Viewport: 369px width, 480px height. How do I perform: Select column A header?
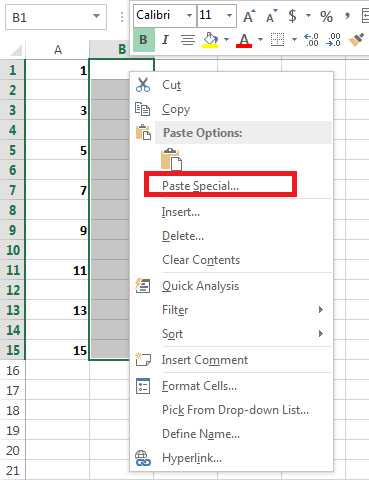point(58,50)
